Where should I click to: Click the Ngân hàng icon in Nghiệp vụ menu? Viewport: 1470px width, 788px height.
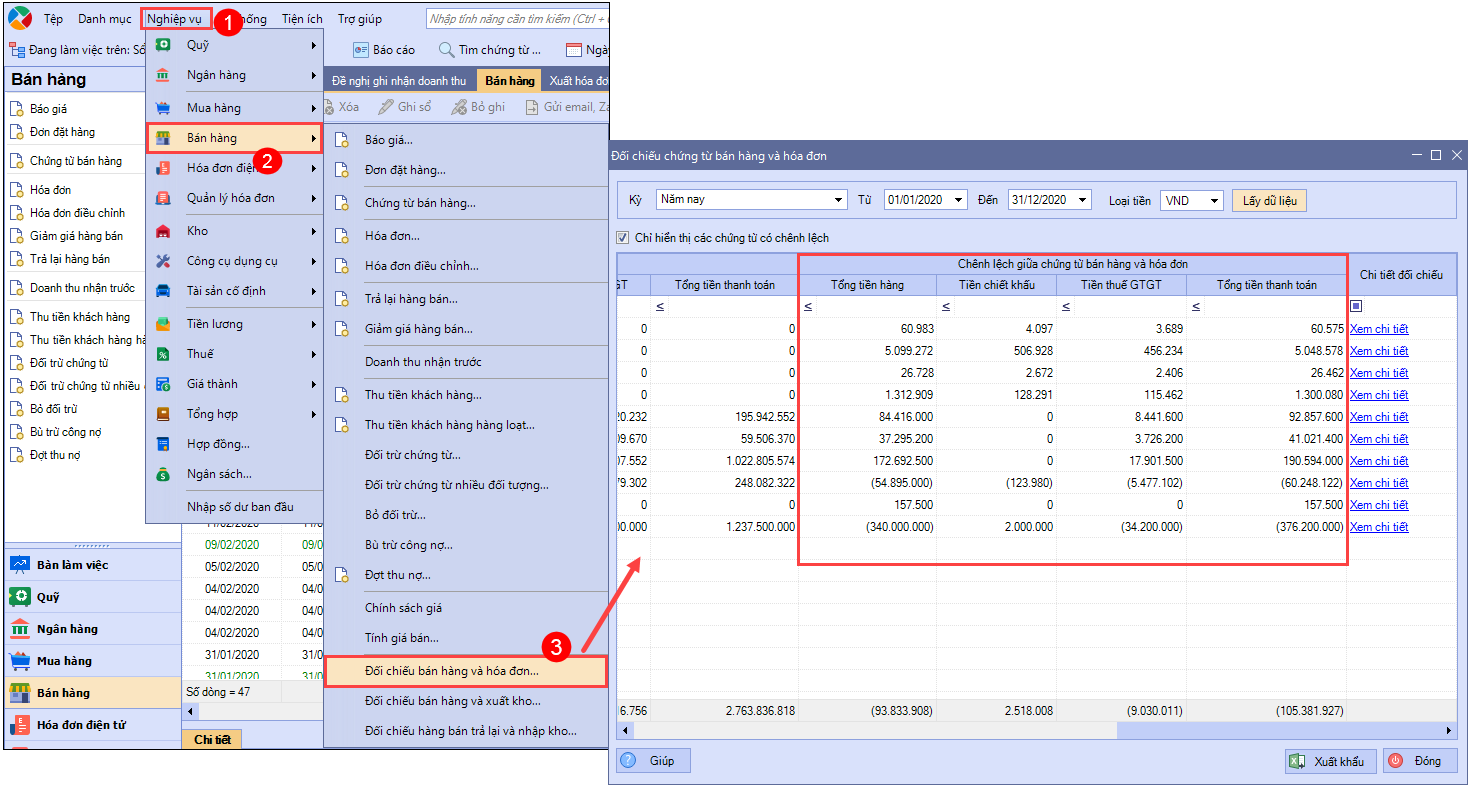pyautogui.click(x=164, y=75)
